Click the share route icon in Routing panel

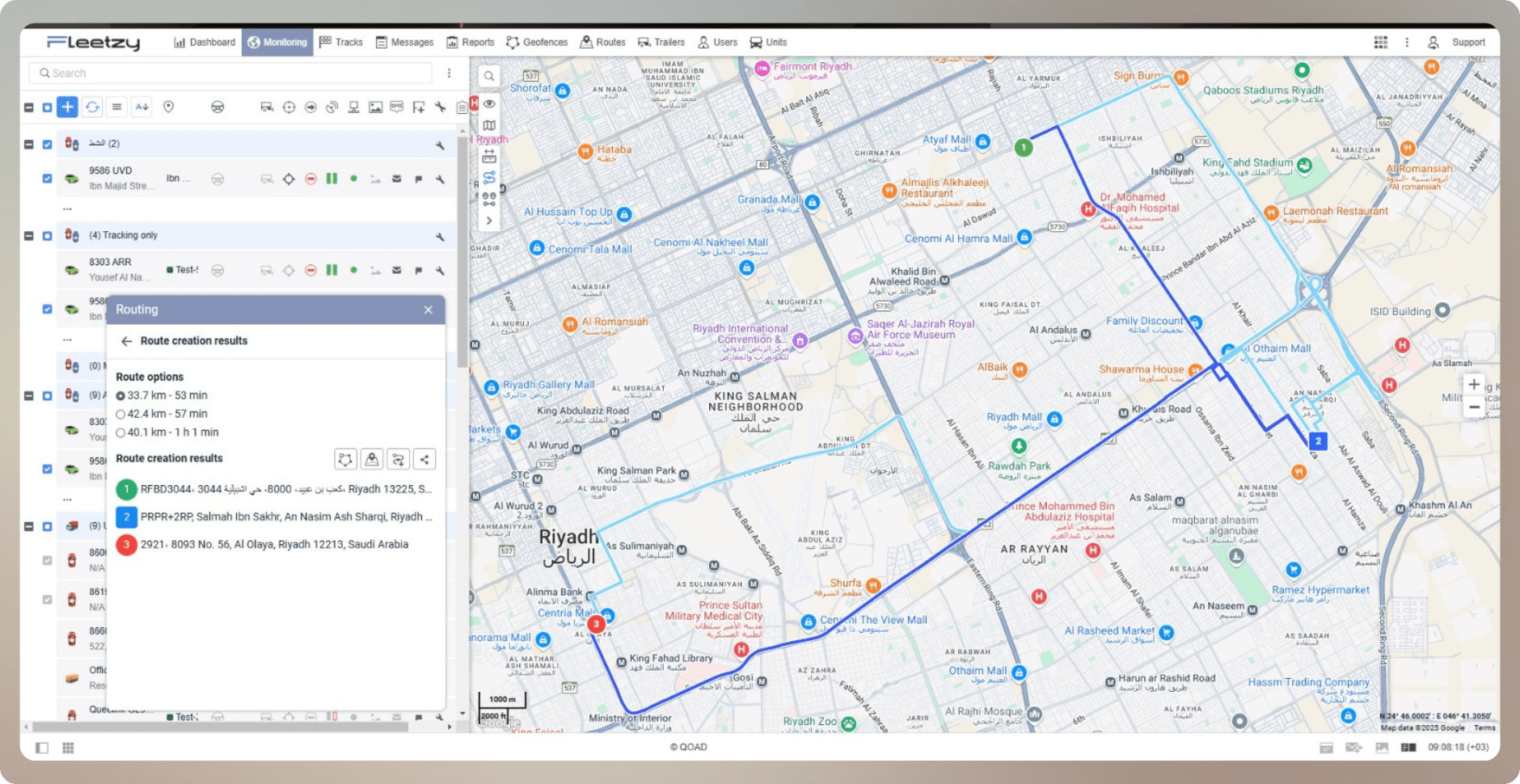click(424, 459)
